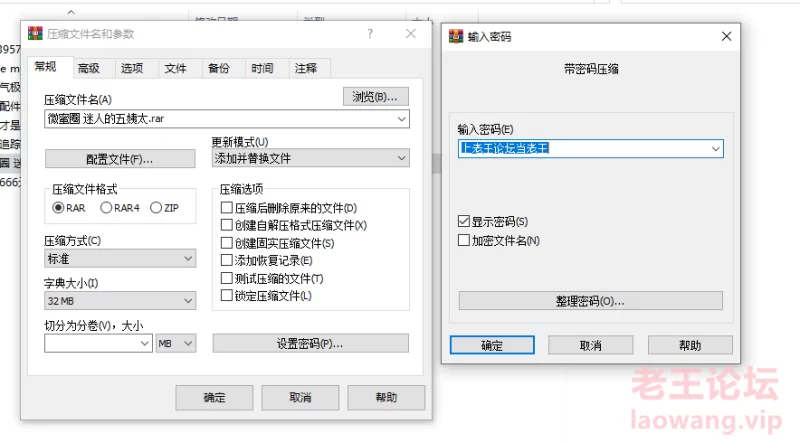Expand the password history dropdown arrow
The width and height of the screenshot is (800, 443).
click(715, 148)
